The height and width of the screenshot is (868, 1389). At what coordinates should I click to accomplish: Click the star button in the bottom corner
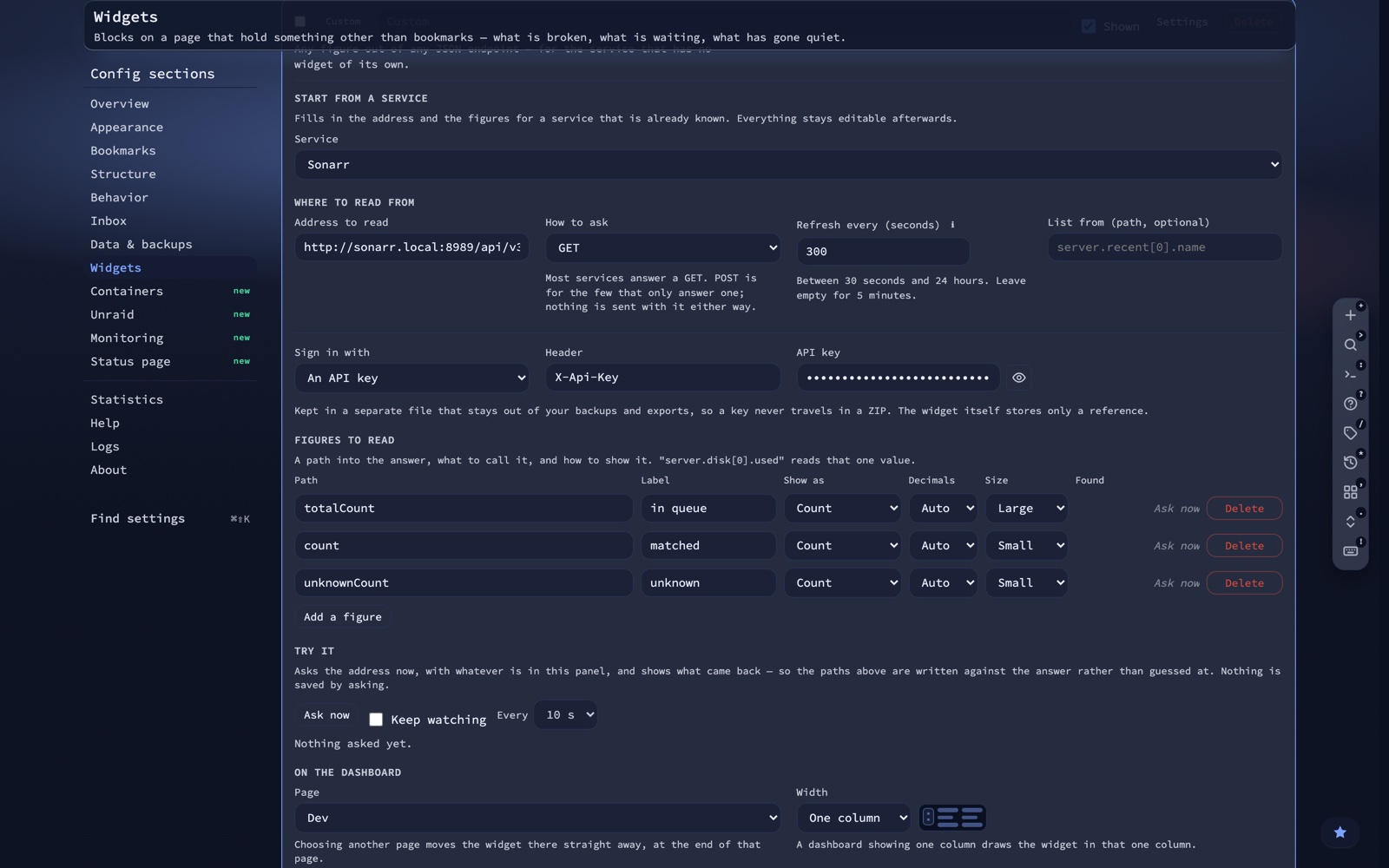1340,832
